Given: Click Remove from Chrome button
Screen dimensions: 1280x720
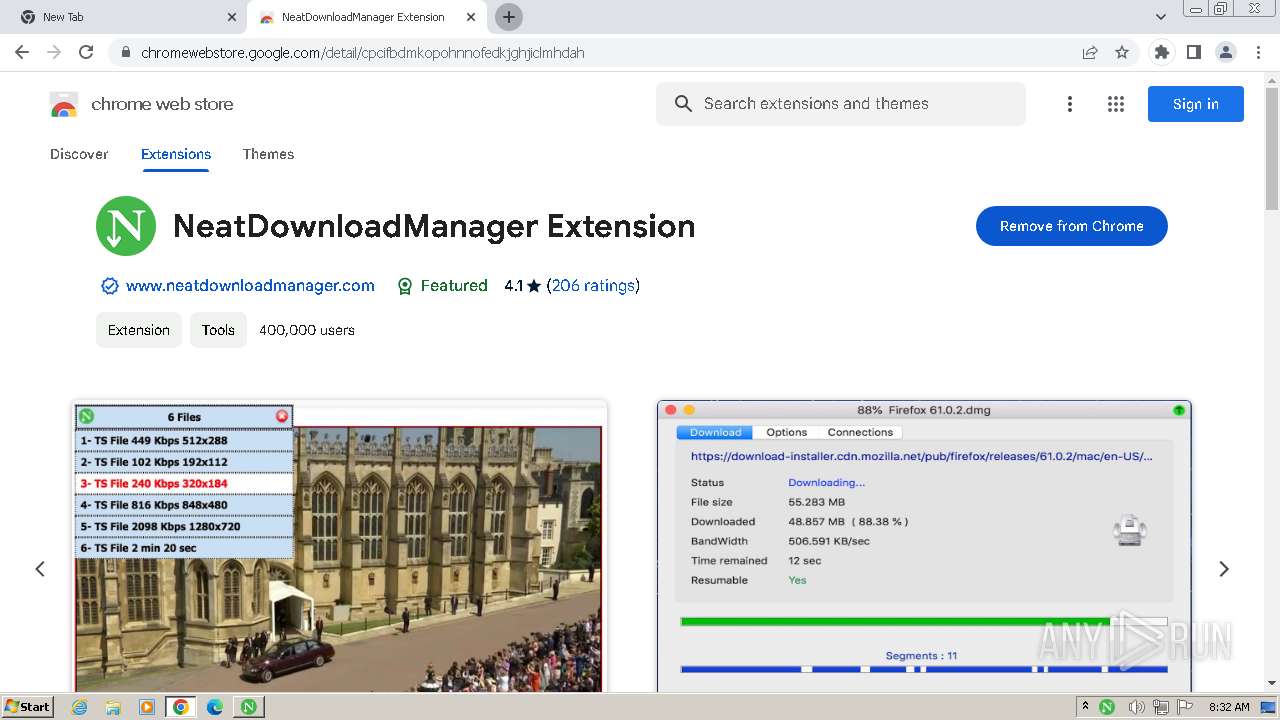Looking at the screenshot, I should [x=1071, y=226].
